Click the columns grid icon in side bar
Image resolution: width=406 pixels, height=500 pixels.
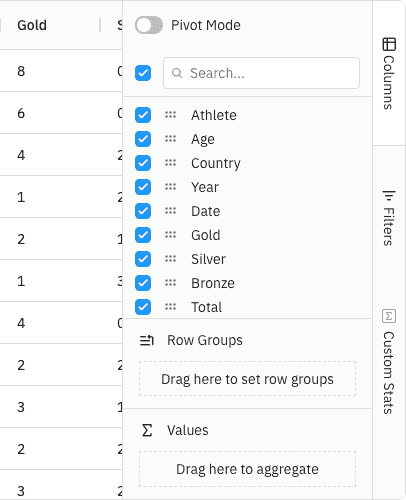coord(389,44)
